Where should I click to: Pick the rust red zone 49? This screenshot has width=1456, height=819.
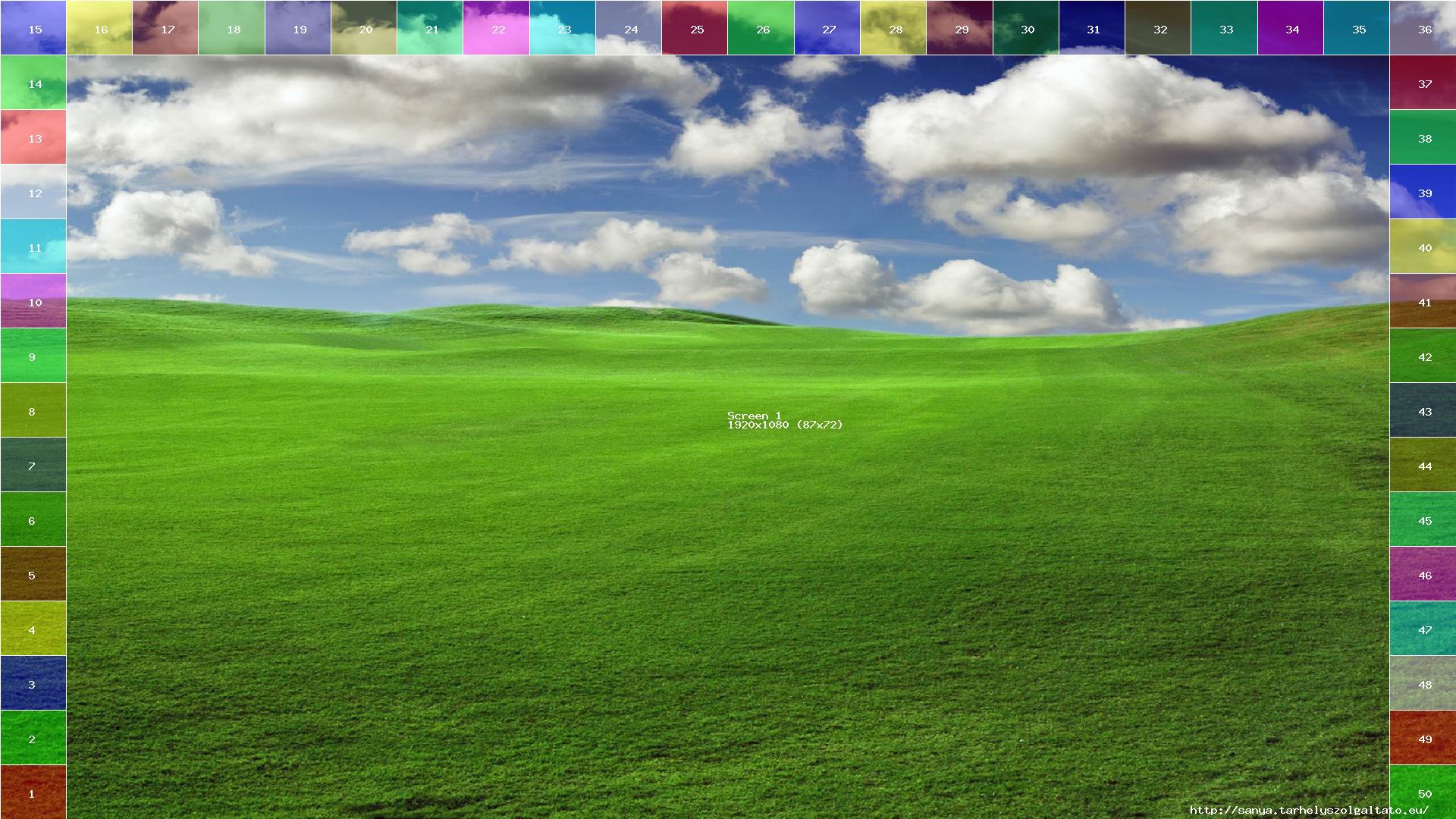1423,737
